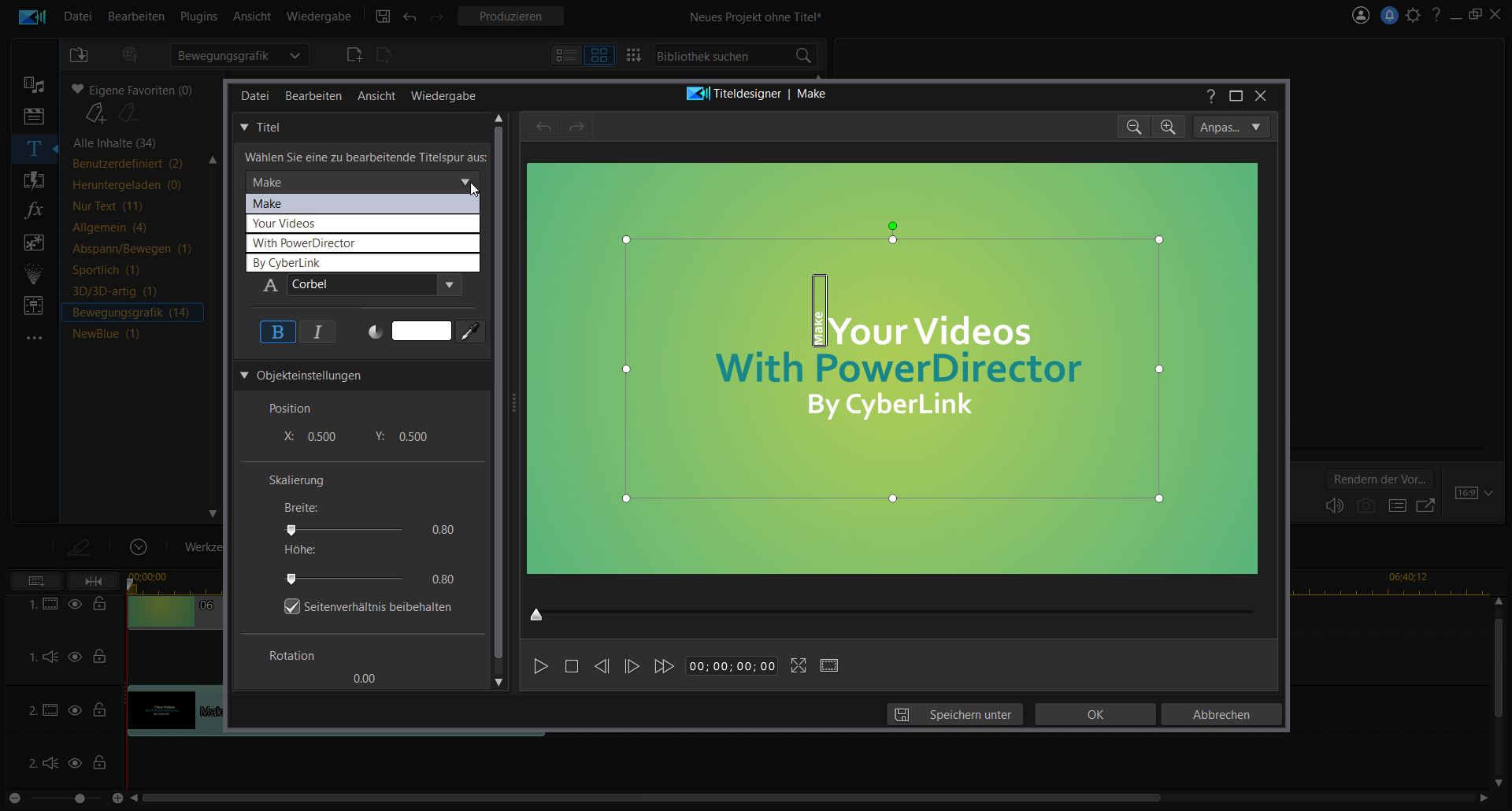The width and height of the screenshot is (1512, 811).
Task: Zoom in on the title preview
Action: [x=1168, y=127]
